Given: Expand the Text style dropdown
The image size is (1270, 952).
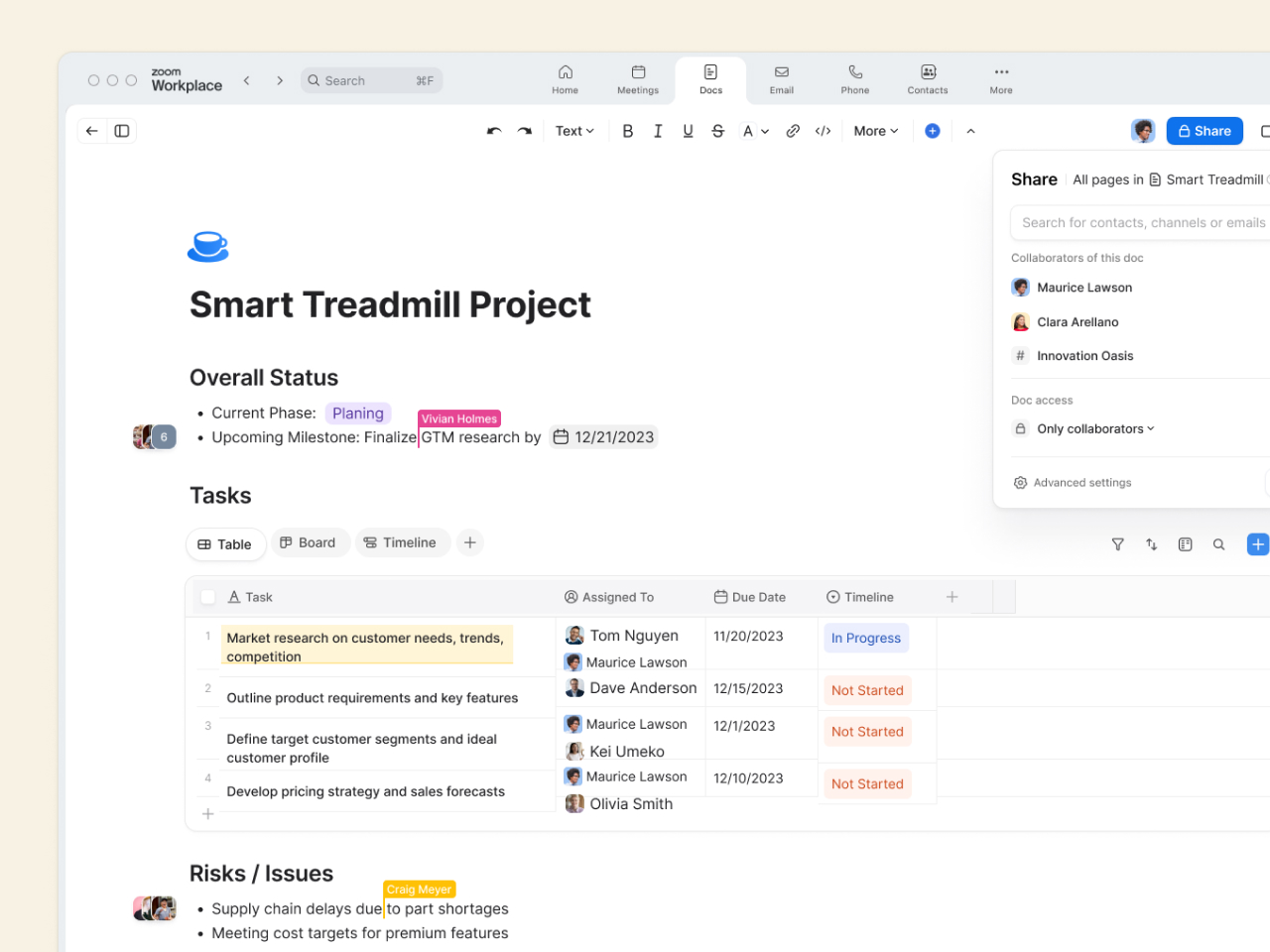Looking at the screenshot, I should click(x=574, y=131).
